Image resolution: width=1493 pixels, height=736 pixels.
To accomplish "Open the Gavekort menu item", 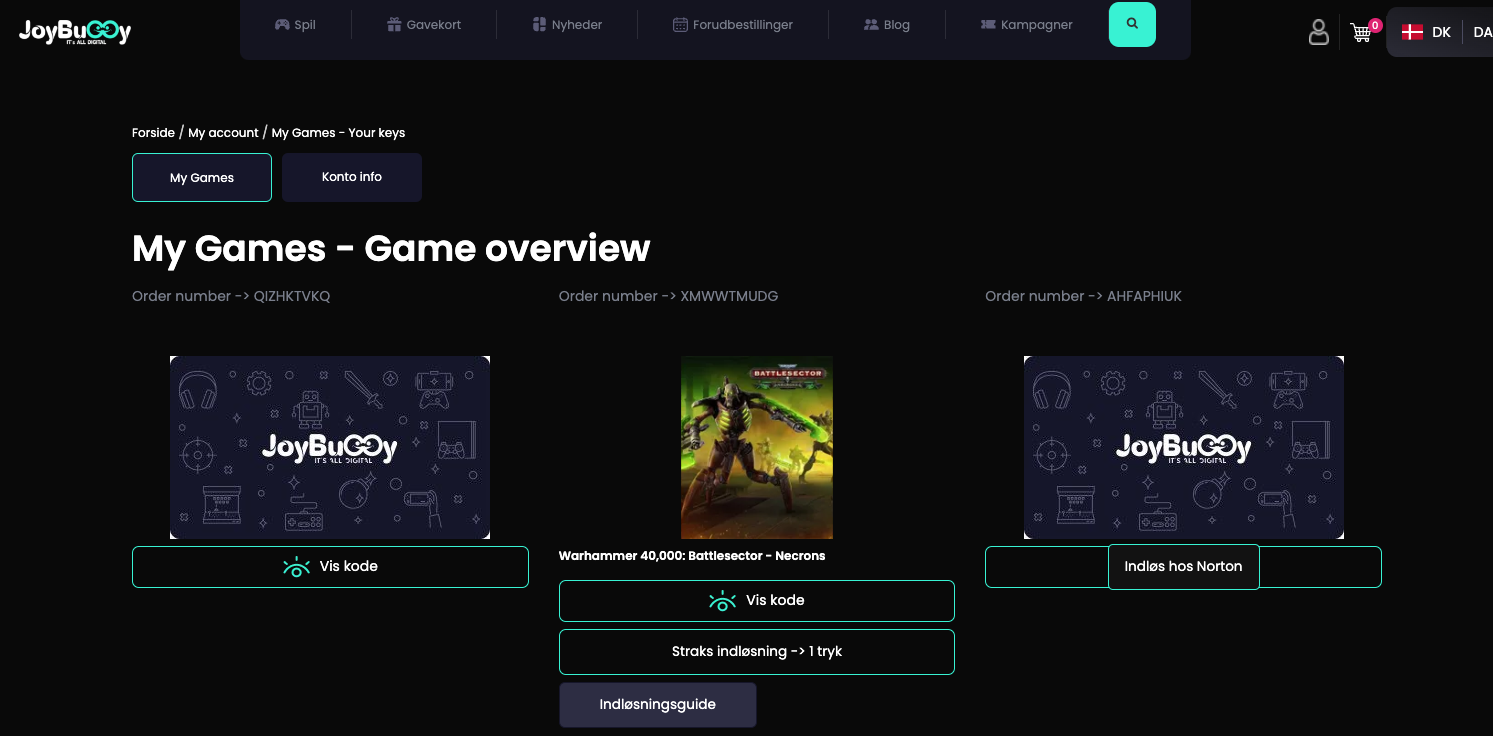I will (424, 25).
